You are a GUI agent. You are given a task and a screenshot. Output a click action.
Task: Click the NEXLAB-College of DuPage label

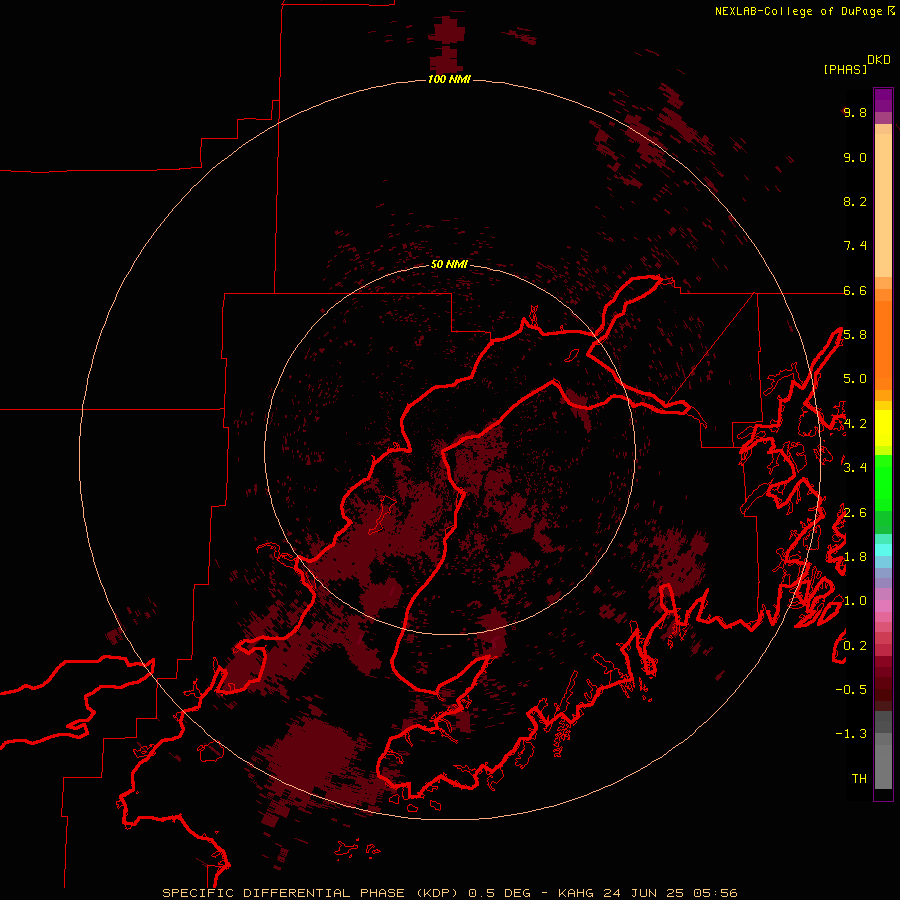point(804,11)
